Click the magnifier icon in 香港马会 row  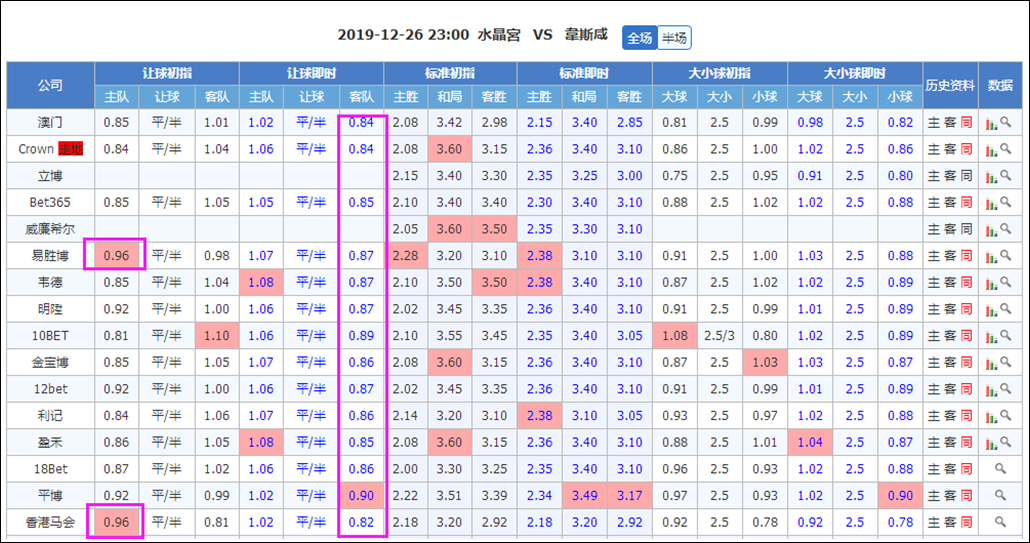click(1000, 522)
